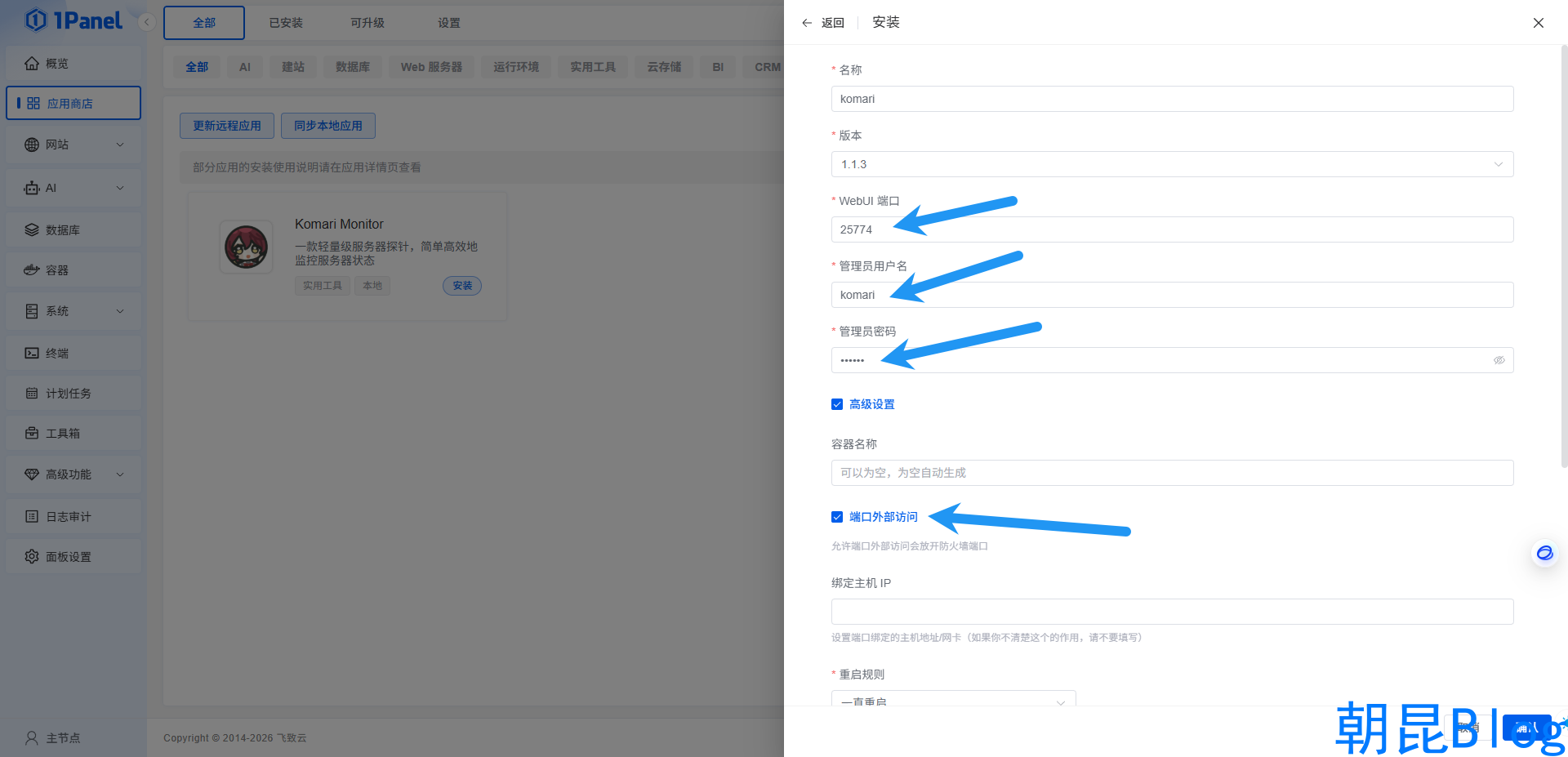Click the 返回 back arrow icon

(x=807, y=23)
